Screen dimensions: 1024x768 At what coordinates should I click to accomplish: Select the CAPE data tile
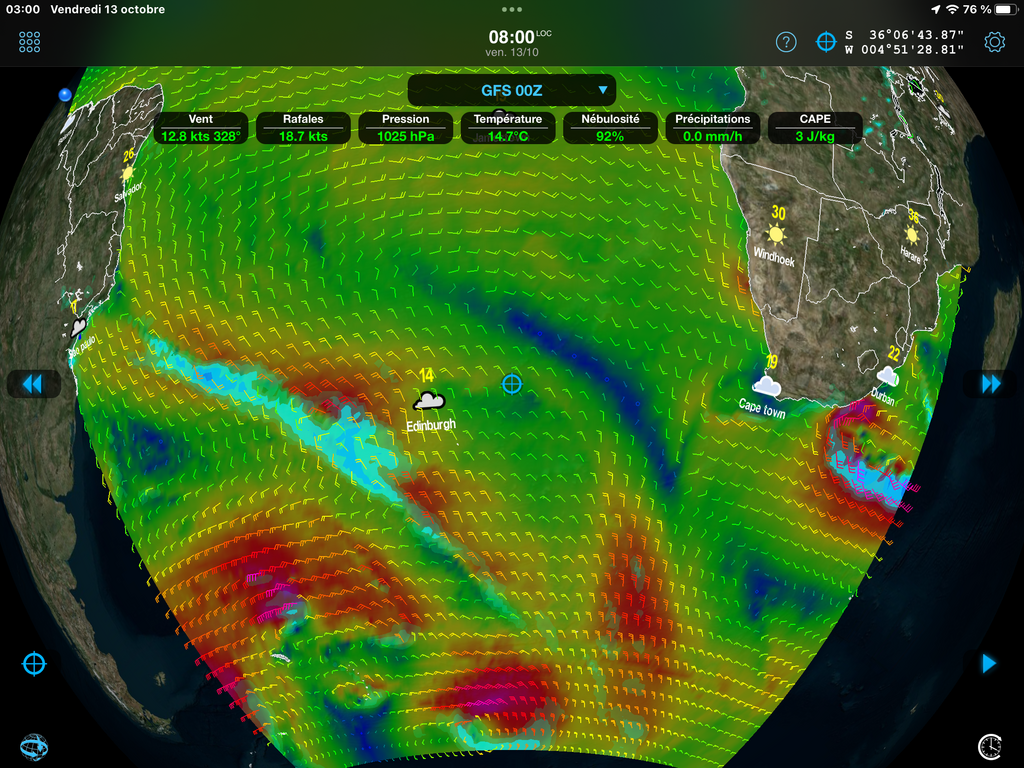click(x=815, y=128)
